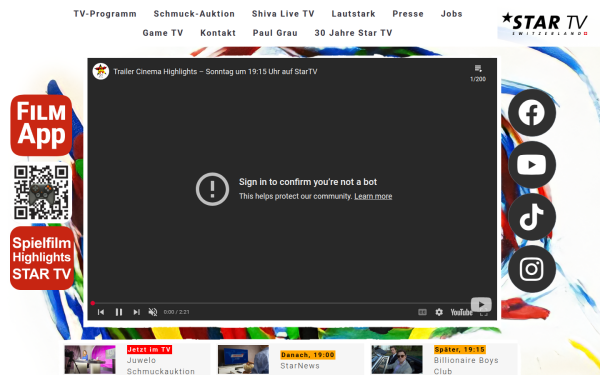Skip to next video in player
The image size is (600, 375).
tap(136, 312)
